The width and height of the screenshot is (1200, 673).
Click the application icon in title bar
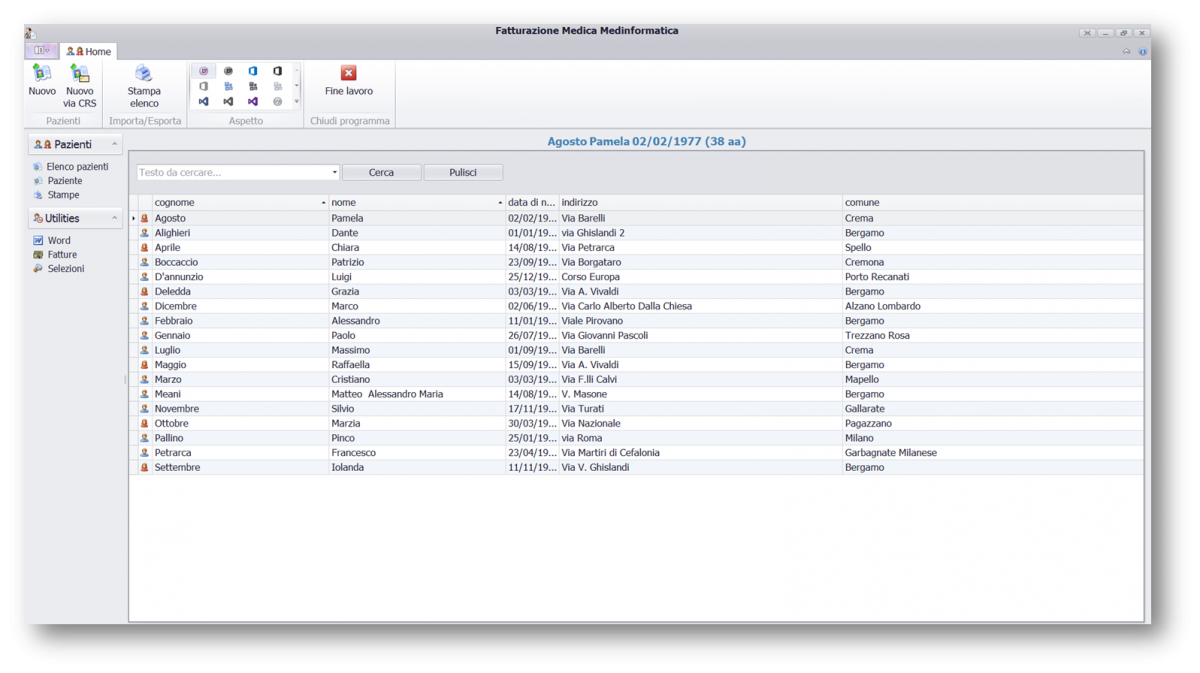click(x=31, y=33)
